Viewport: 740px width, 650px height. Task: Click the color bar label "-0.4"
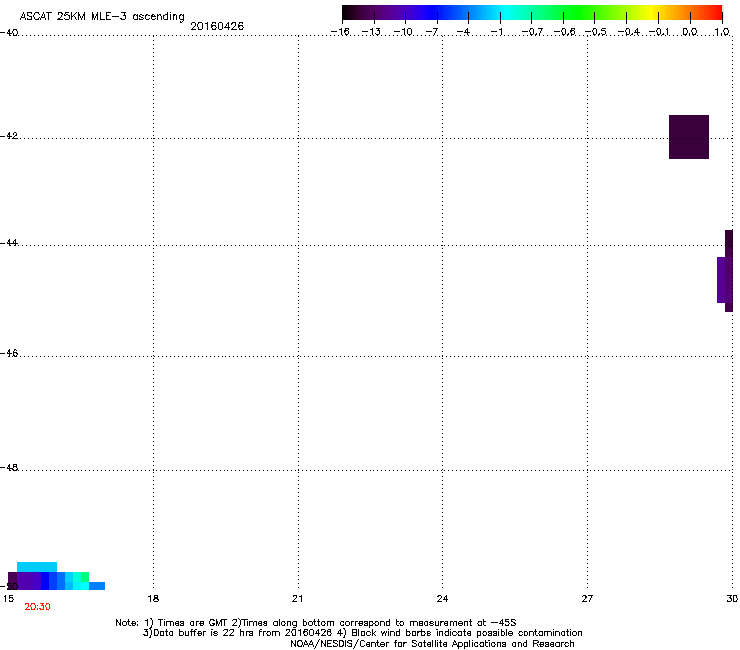click(x=629, y=32)
